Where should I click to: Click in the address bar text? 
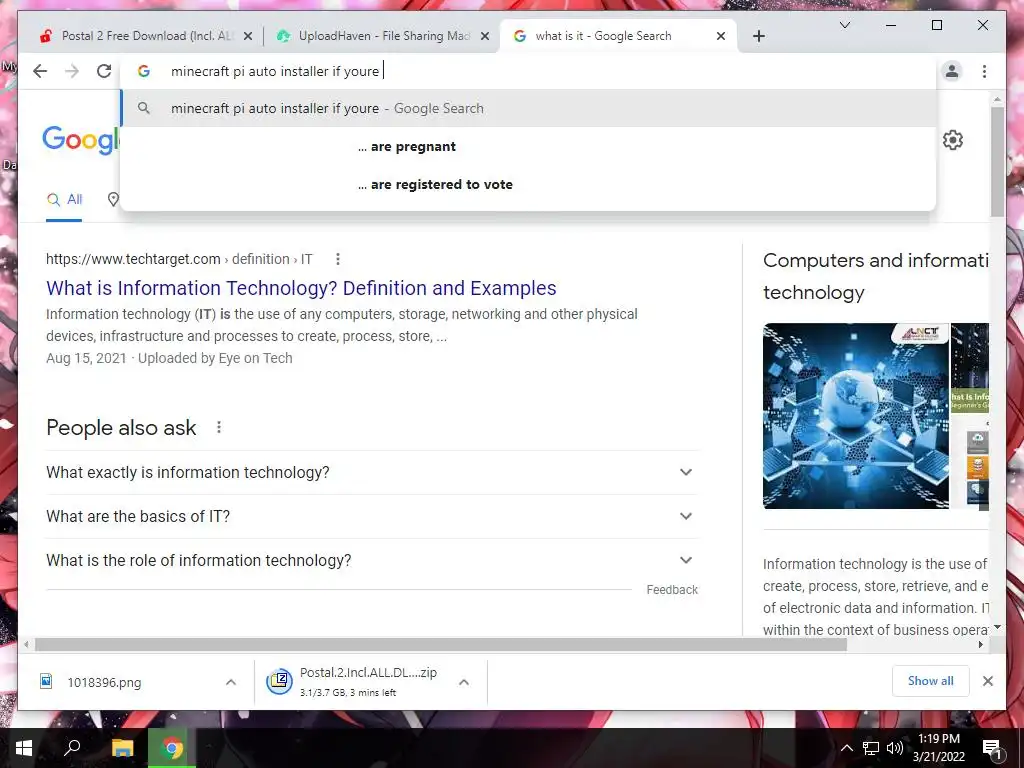(275, 71)
